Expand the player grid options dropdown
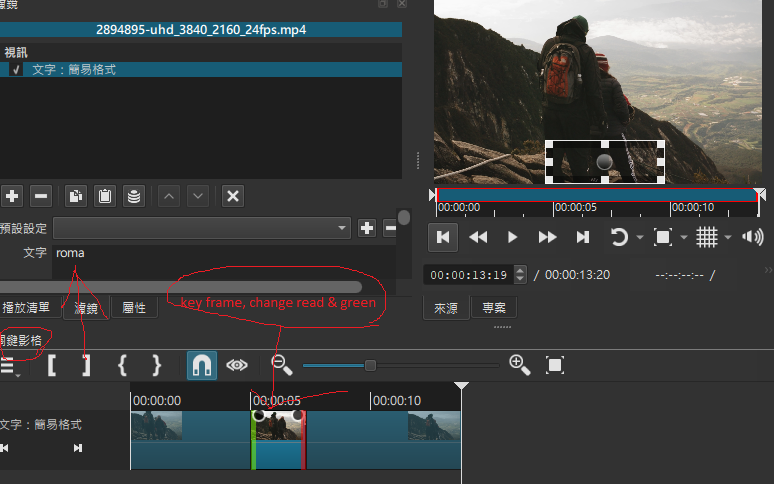This screenshot has width=774, height=484. pyautogui.click(x=727, y=238)
